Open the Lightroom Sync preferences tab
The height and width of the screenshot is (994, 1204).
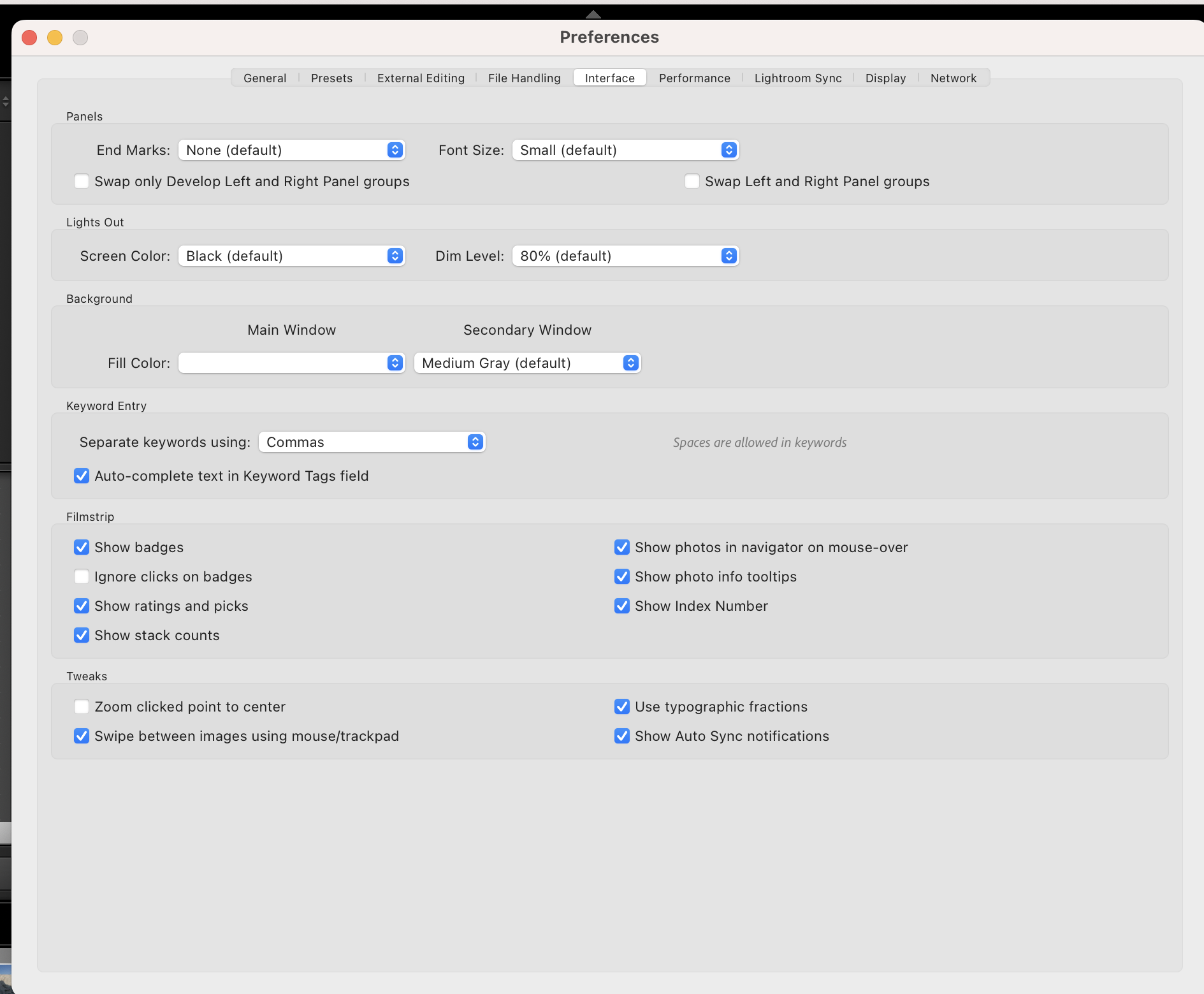[x=797, y=78]
